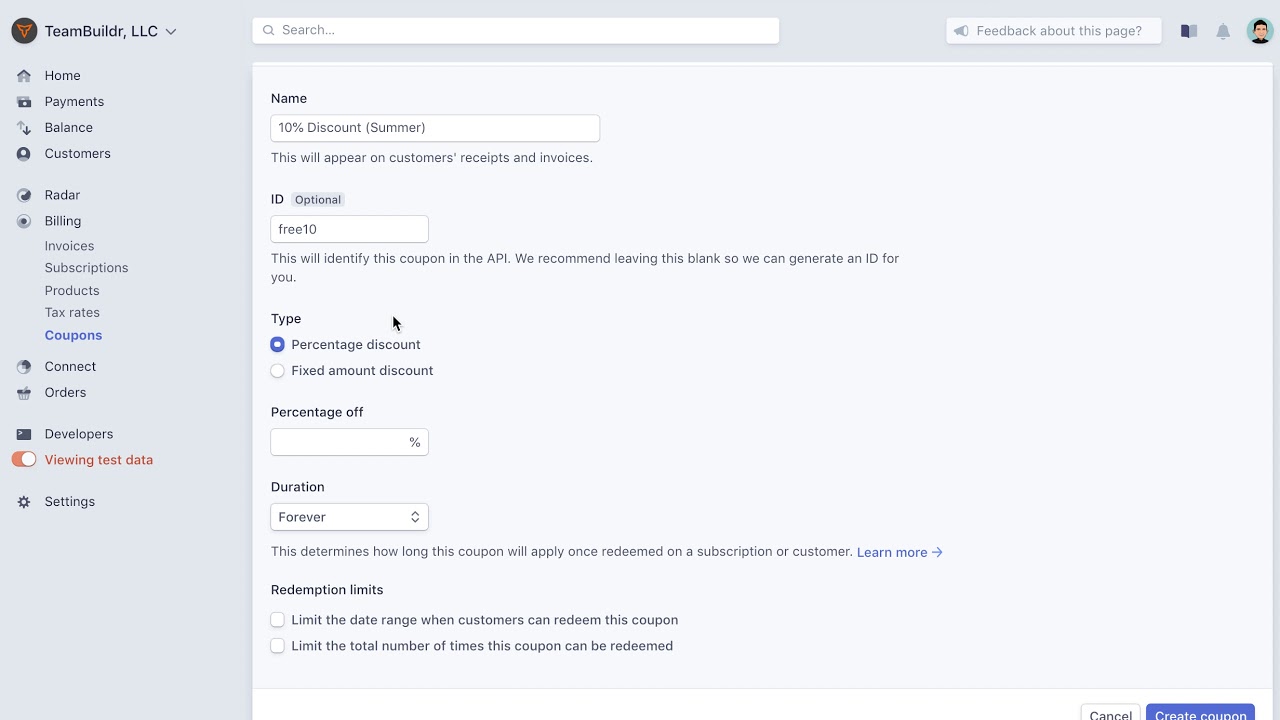This screenshot has width=1280, height=720.
Task: Click the Settings gear icon
Action: point(24,502)
